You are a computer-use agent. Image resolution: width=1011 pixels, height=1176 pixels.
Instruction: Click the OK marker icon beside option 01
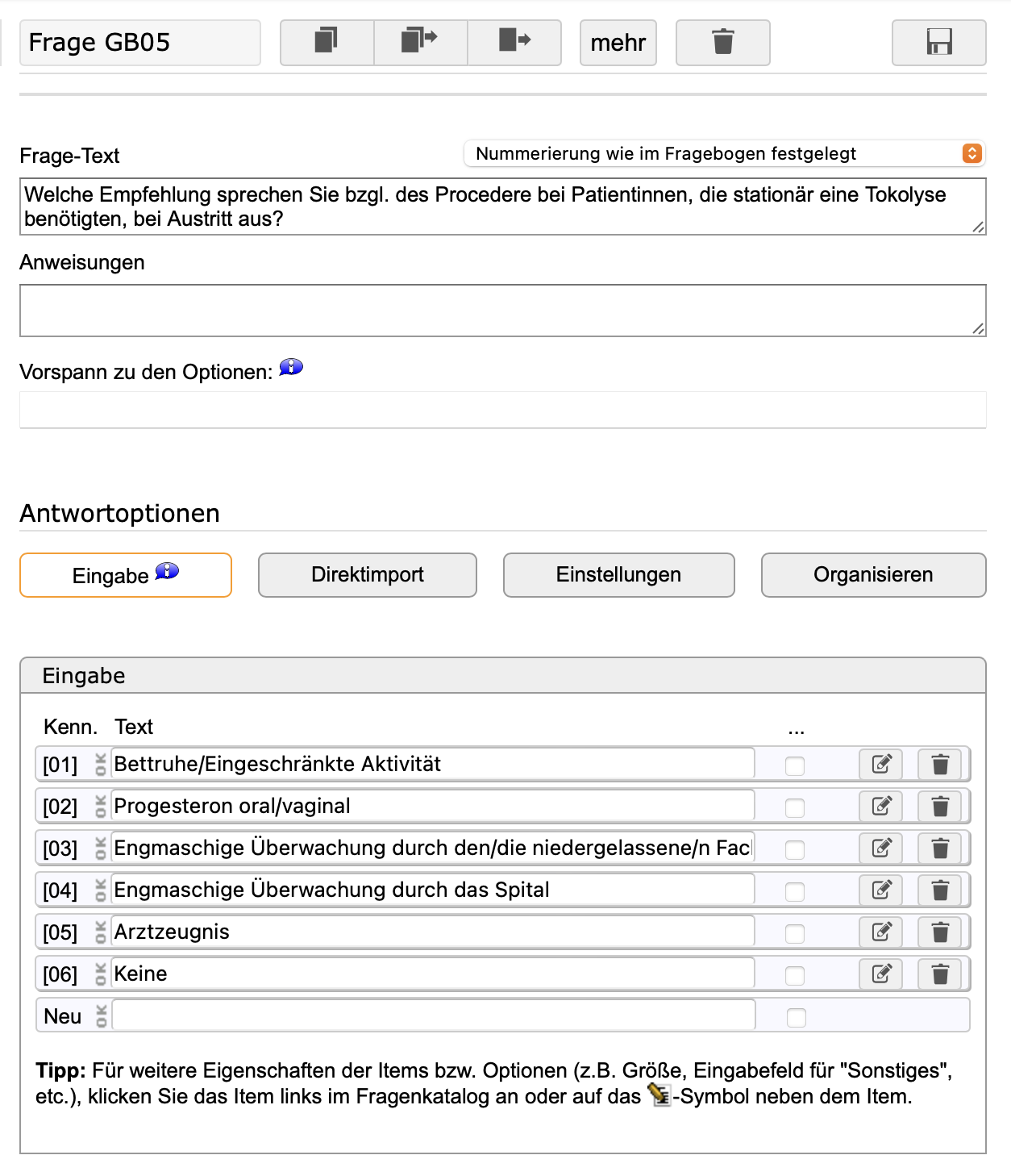point(101,765)
